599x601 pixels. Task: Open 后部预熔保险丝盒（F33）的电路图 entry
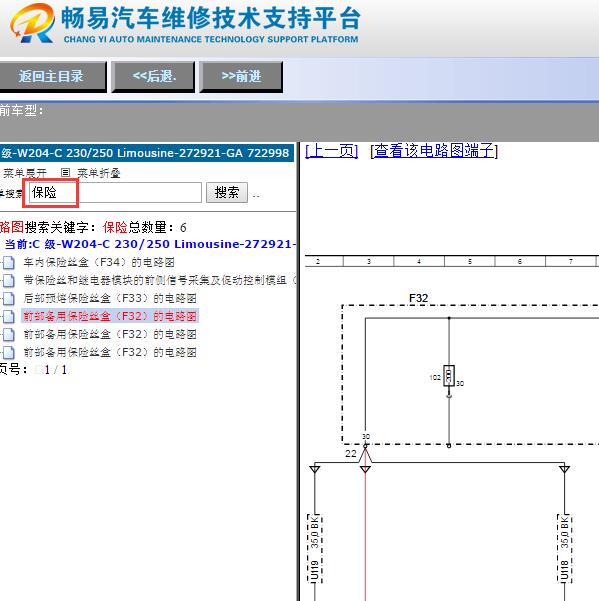pos(110,298)
